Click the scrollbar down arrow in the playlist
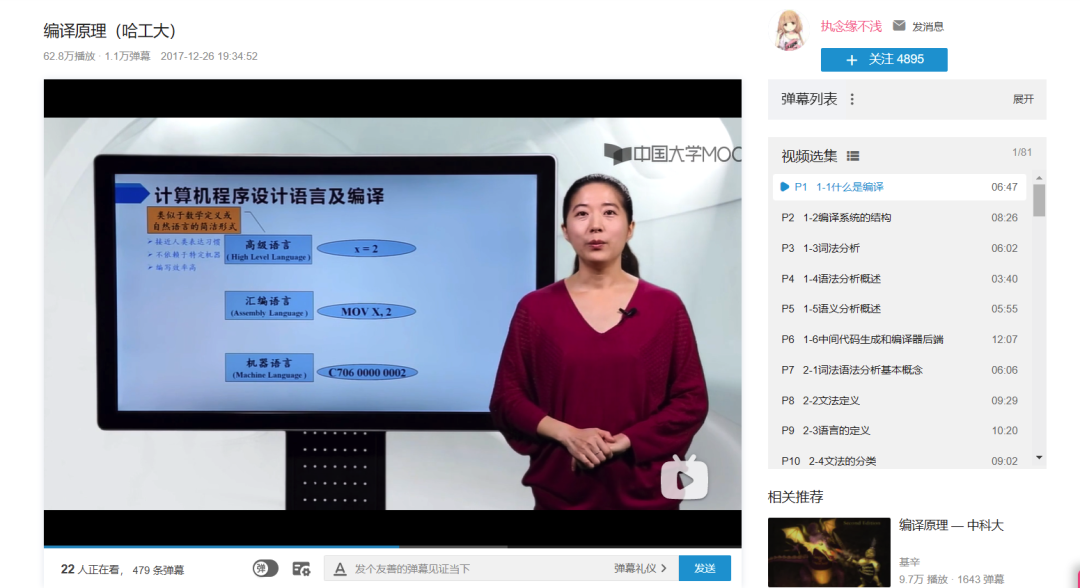The image size is (1080, 588). (x=1039, y=457)
